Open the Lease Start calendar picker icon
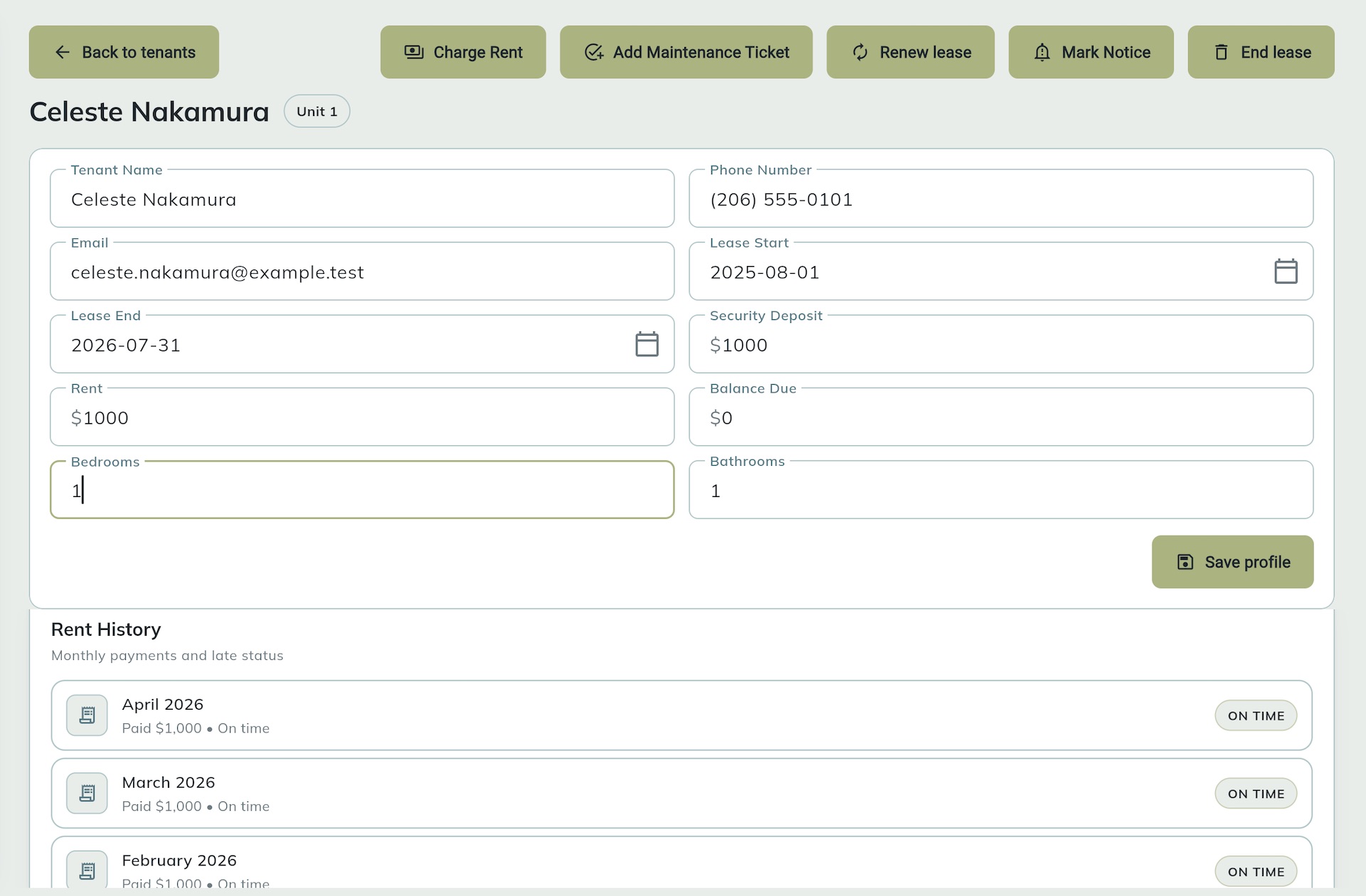Viewport: 1366px width, 896px height. coord(1286,271)
